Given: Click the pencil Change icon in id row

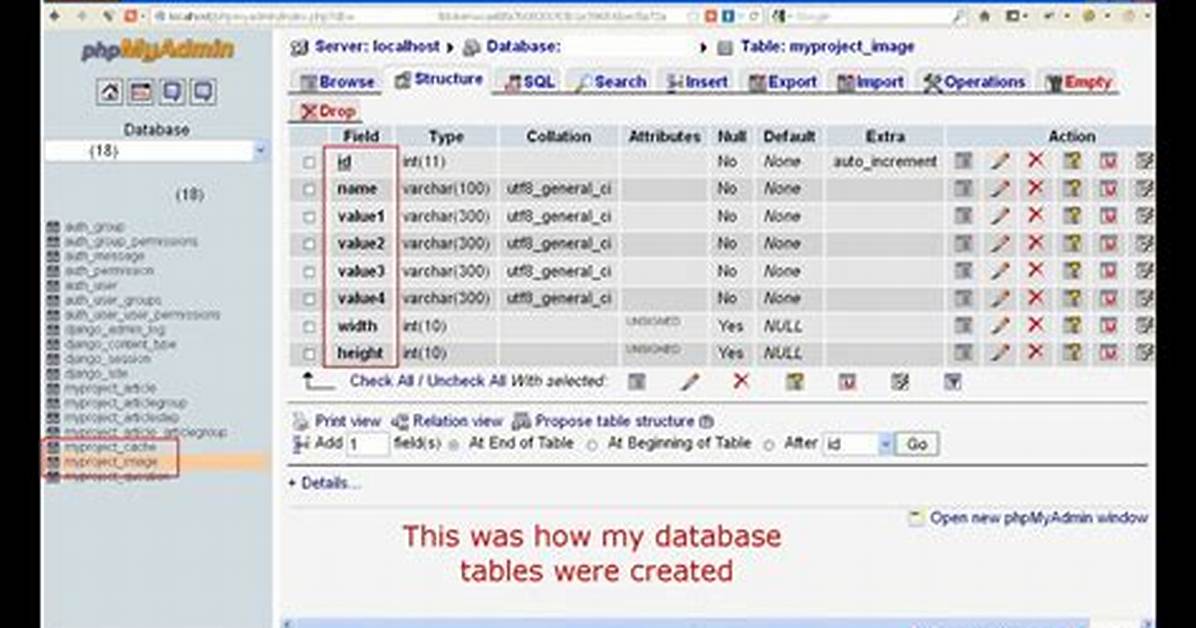Looking at the screenshot, I should [1000, 161].
